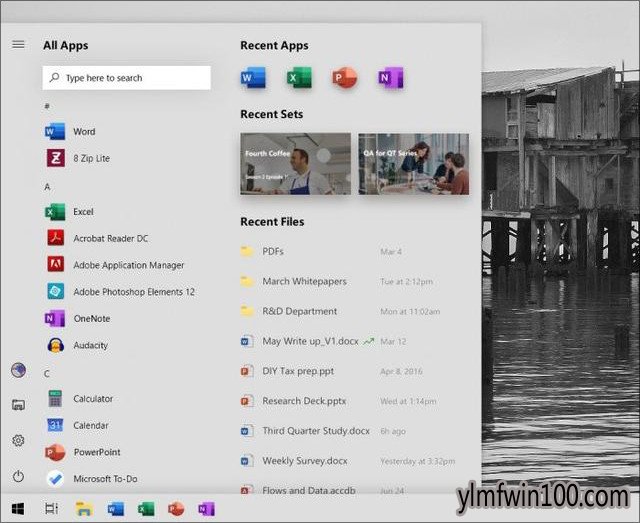
Task: Click the Windows Start button
Action: (x=18, y=509)
